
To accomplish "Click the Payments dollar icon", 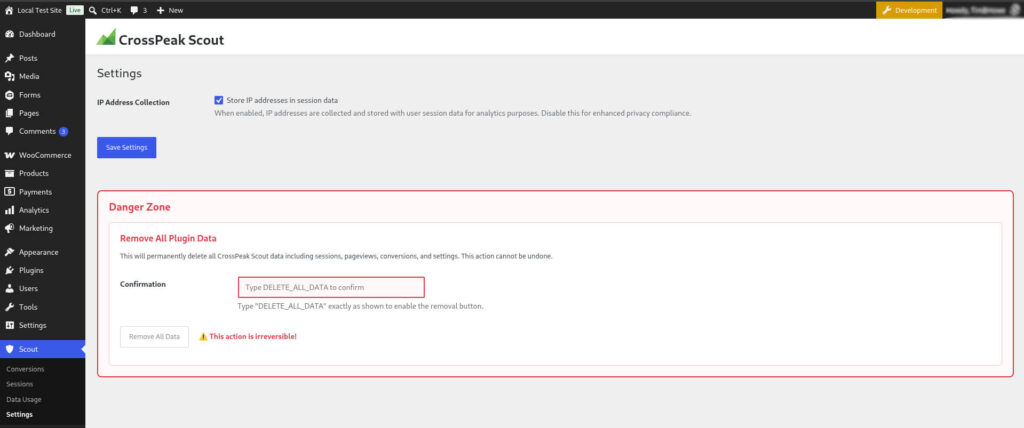I will click(x=9, y=192).
